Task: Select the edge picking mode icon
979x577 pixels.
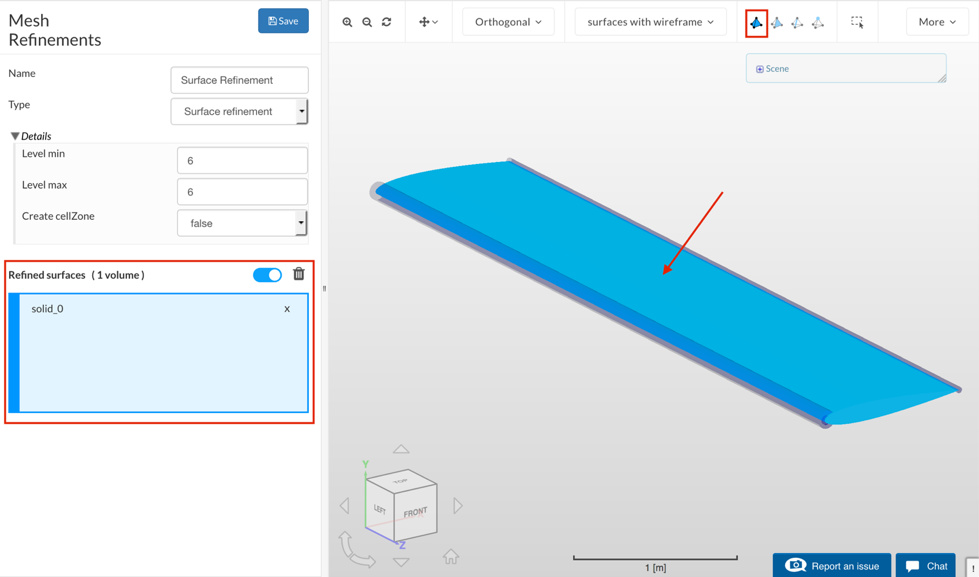Action: pyautogui.click(x=797, y=23)
